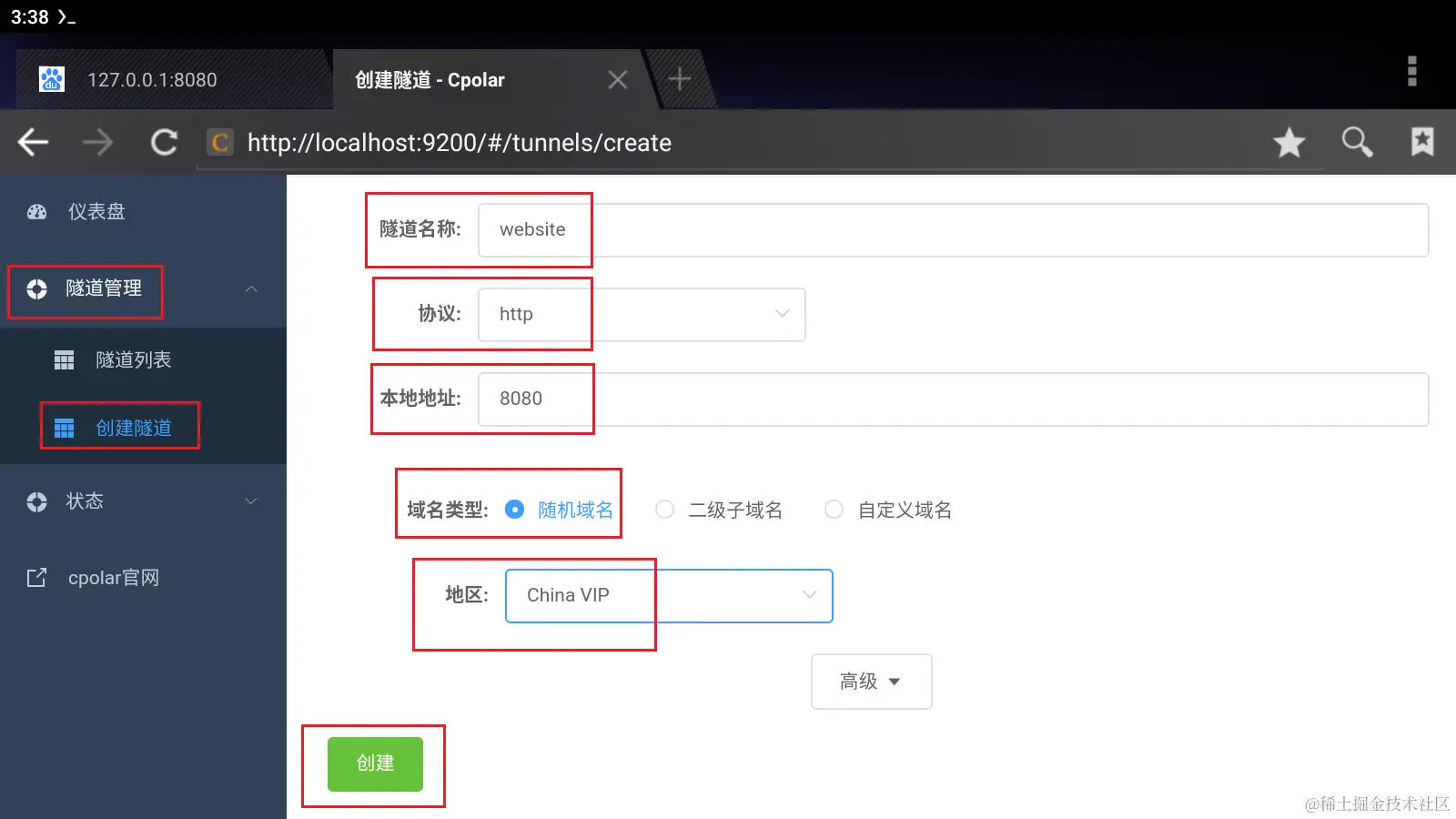Click the 隧道管理 circular icon

click(x=36, y=289)
